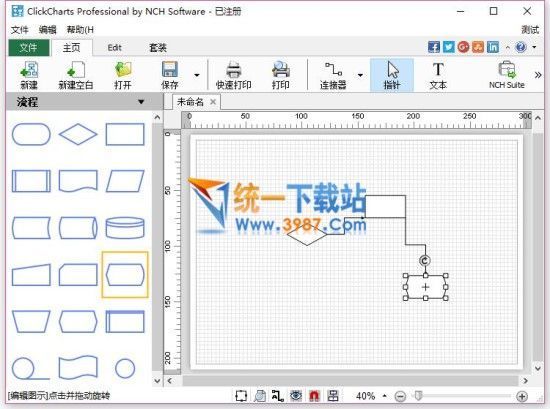Switch to the Edit ribbon tab
This screenshot has width=550, height=409.
(114, 48)
